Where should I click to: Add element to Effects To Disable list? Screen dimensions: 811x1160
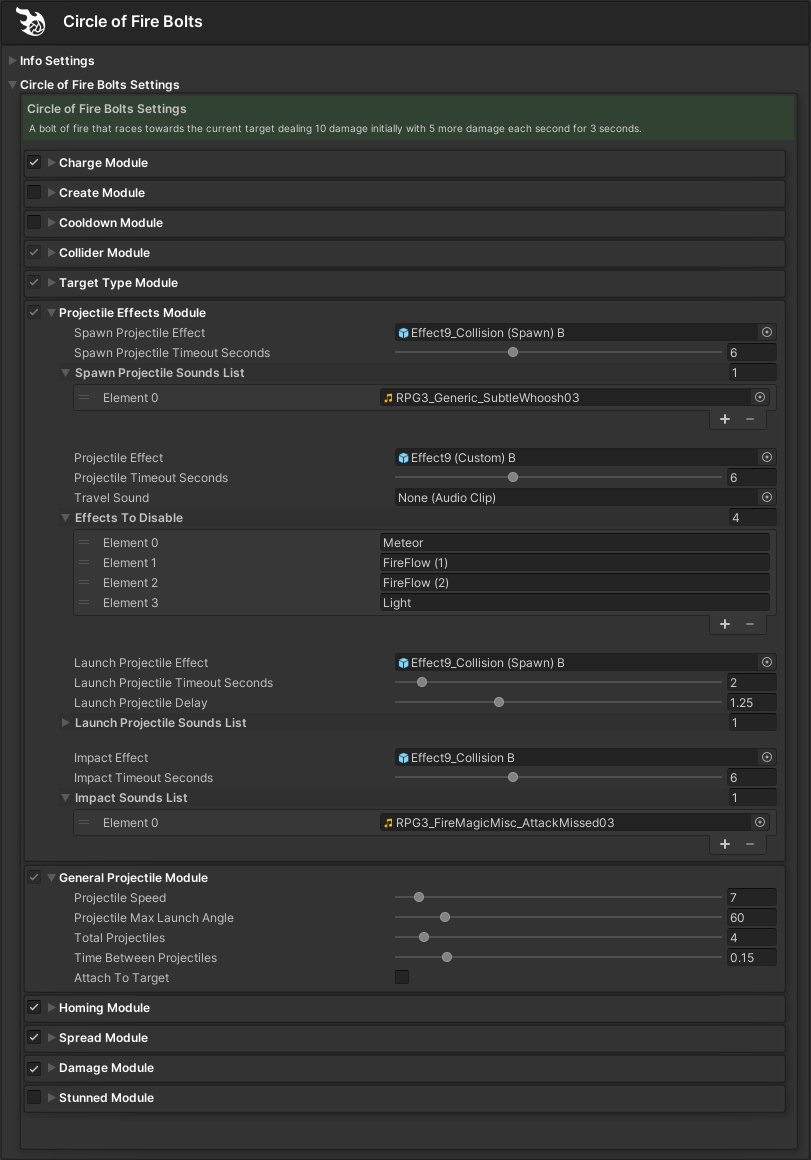tap(725, 624)
